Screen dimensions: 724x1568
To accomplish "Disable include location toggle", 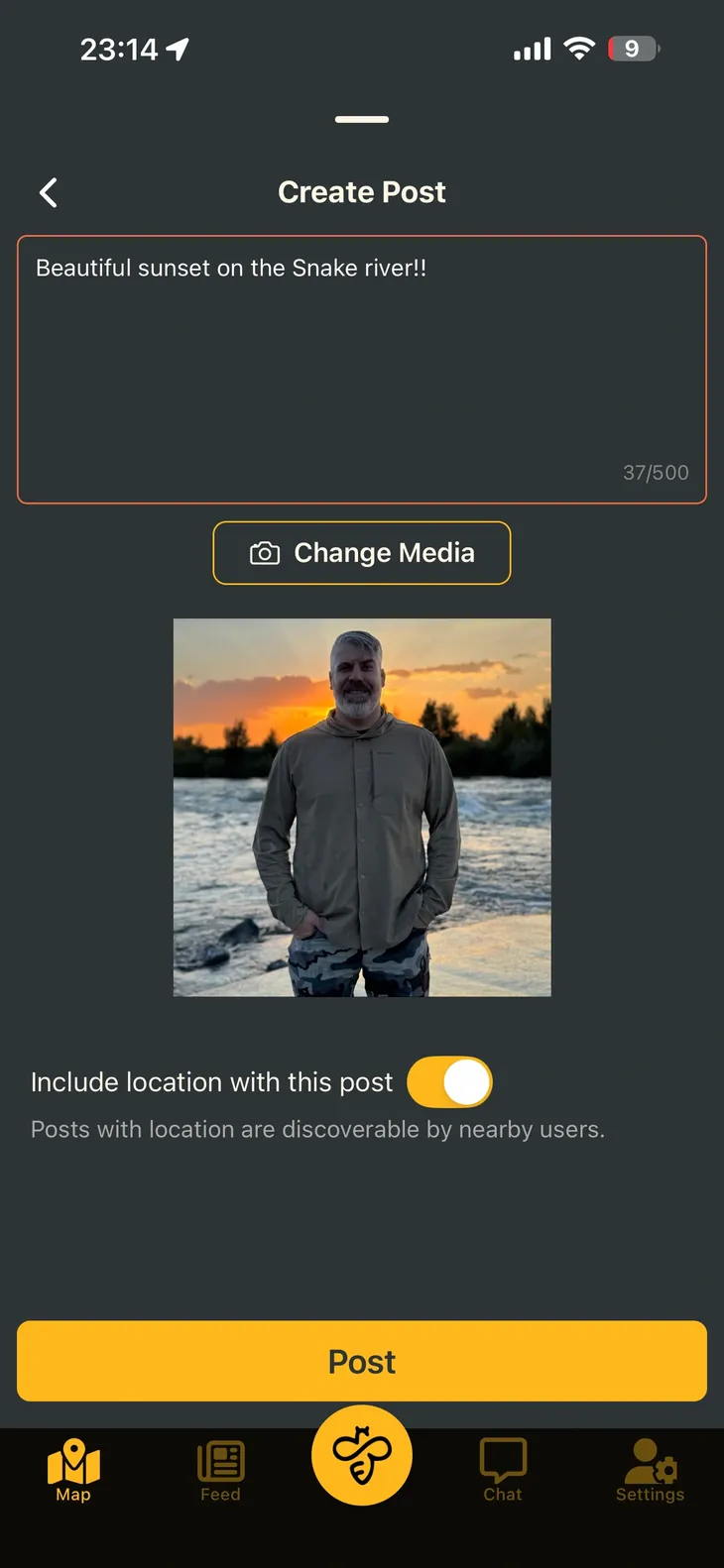I will coord(450,1081).
